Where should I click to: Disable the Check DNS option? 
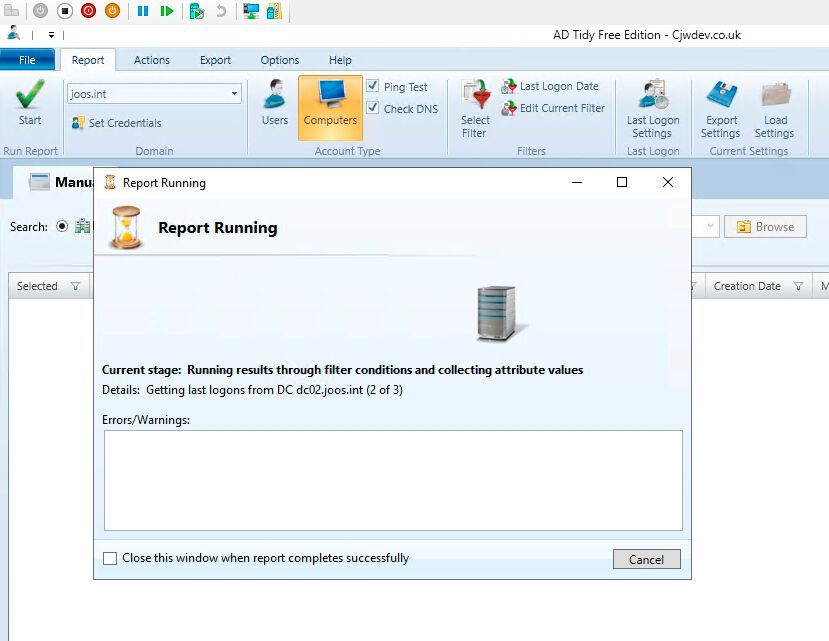point(374,108)
